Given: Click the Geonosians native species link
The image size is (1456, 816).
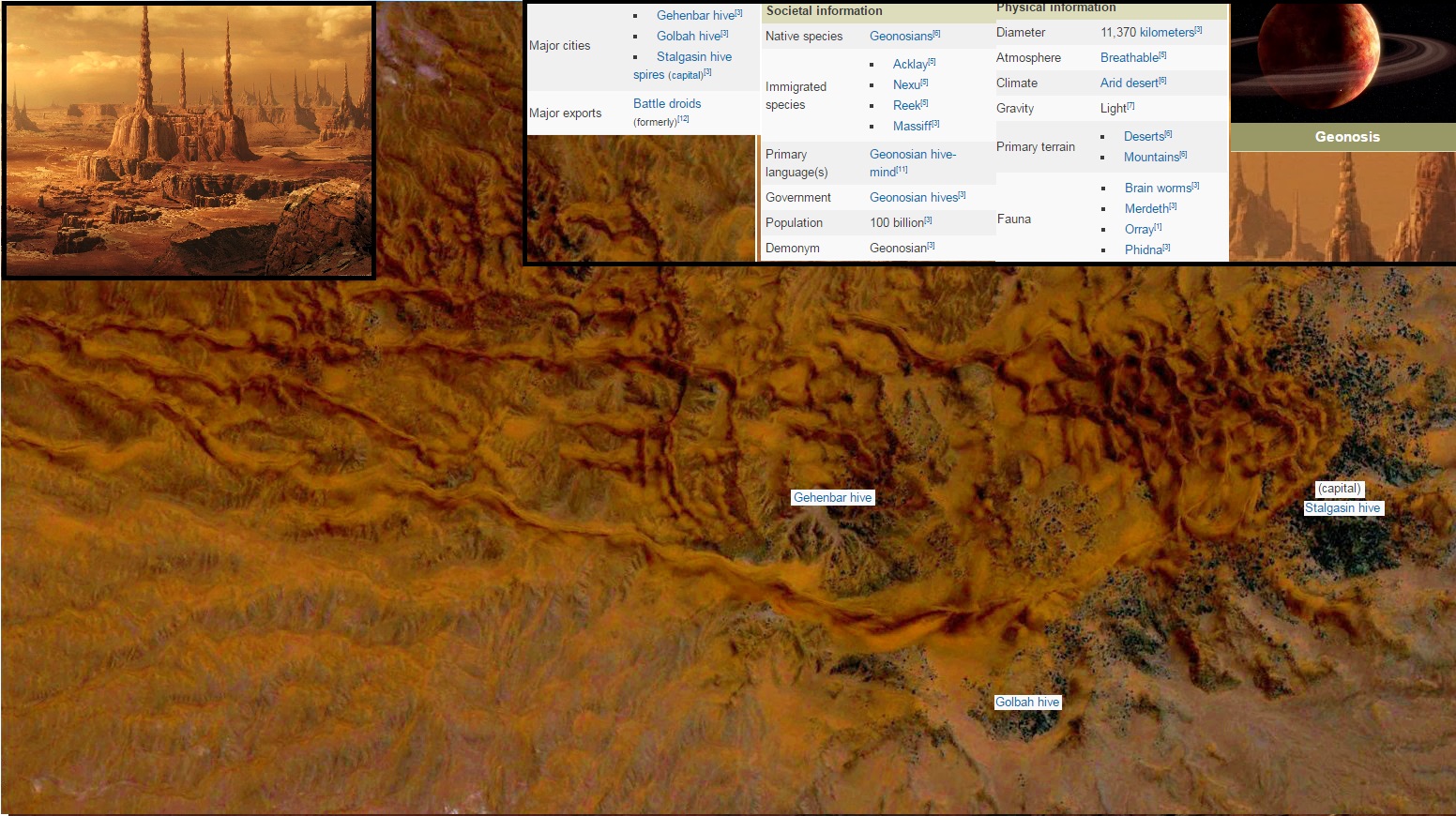Looking at the screenshot, I should 901,37.
